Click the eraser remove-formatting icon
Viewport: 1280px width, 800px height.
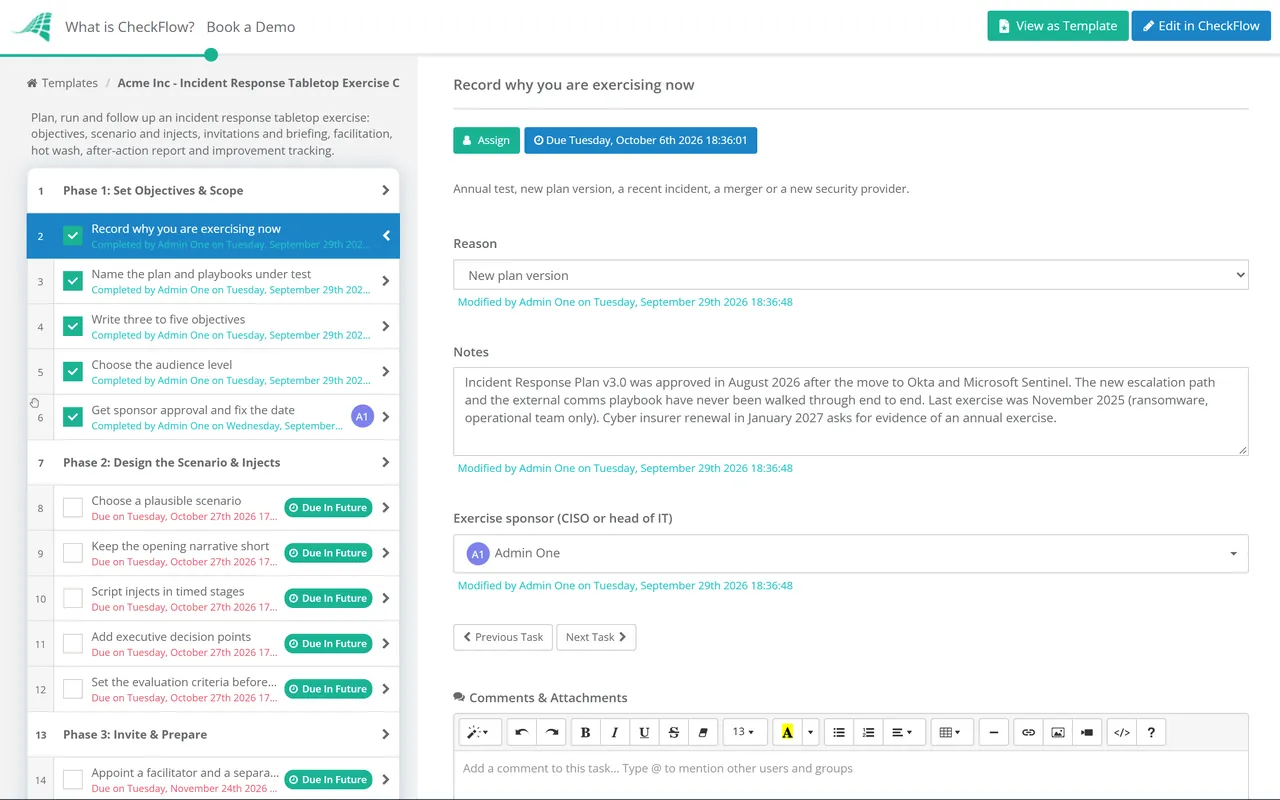703,732
